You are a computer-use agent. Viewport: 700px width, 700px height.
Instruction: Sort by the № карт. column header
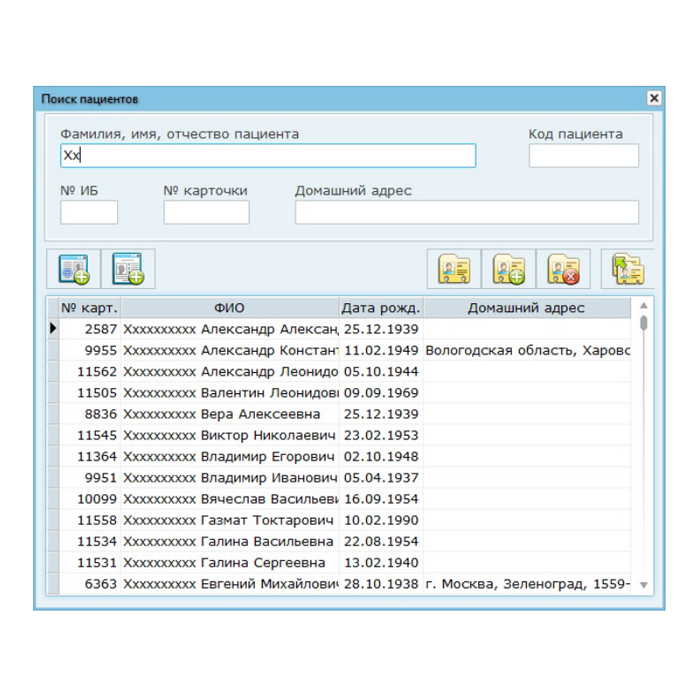point(89,308)
